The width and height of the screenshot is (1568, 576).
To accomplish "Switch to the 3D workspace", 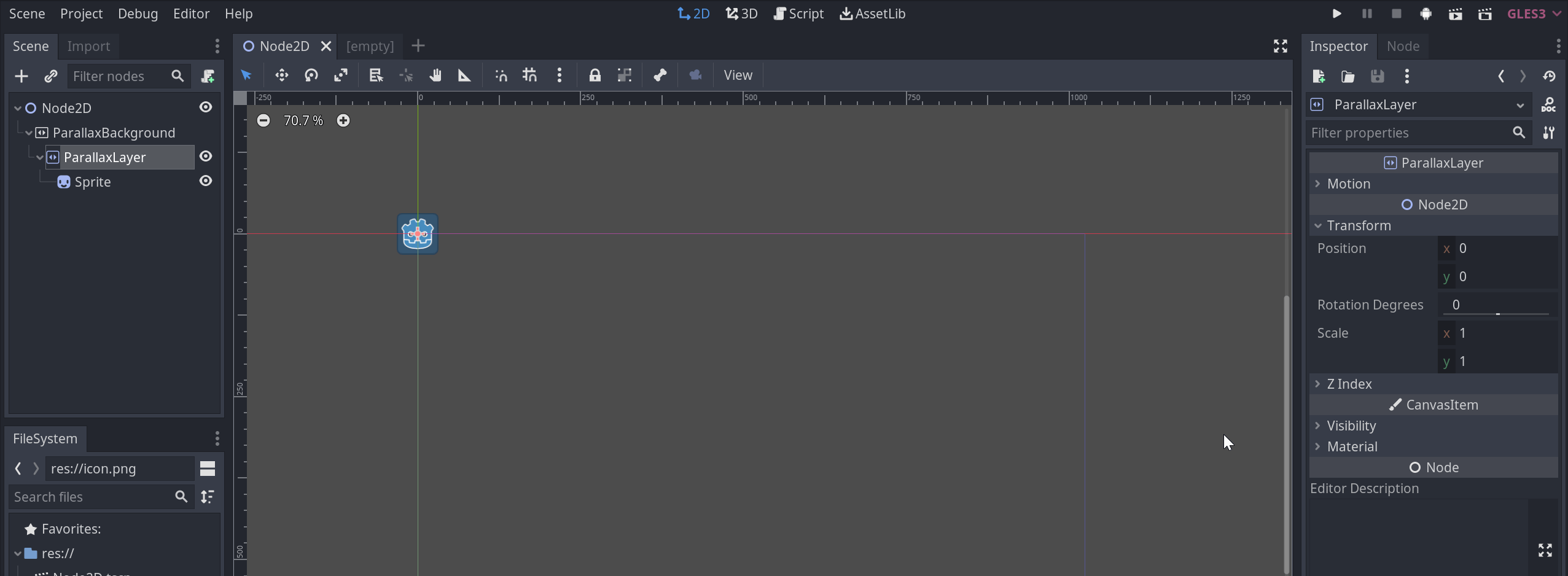I will click(x=741, y=13).
